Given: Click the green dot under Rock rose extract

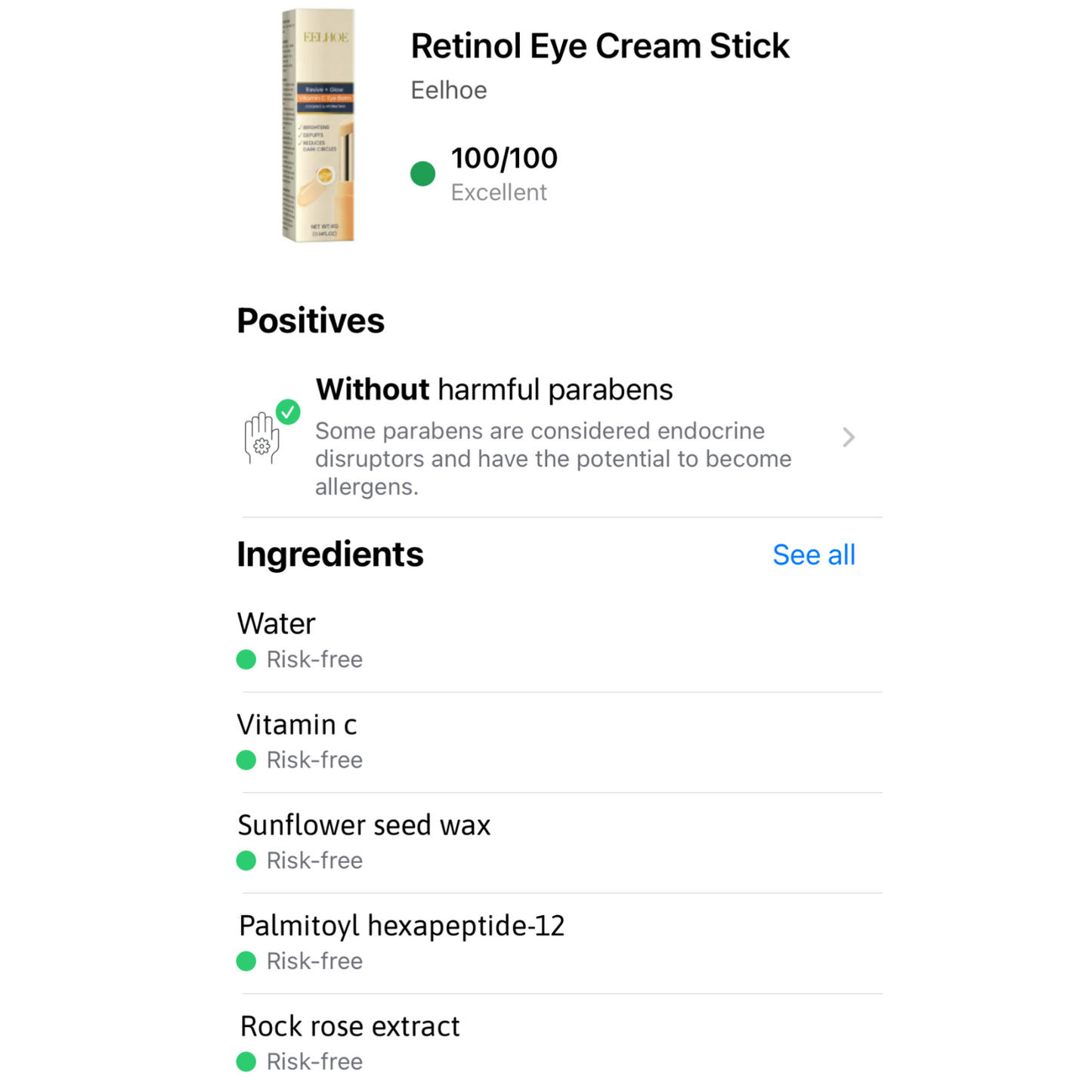Looking at the screenshot, I should tap(246, 1062).
